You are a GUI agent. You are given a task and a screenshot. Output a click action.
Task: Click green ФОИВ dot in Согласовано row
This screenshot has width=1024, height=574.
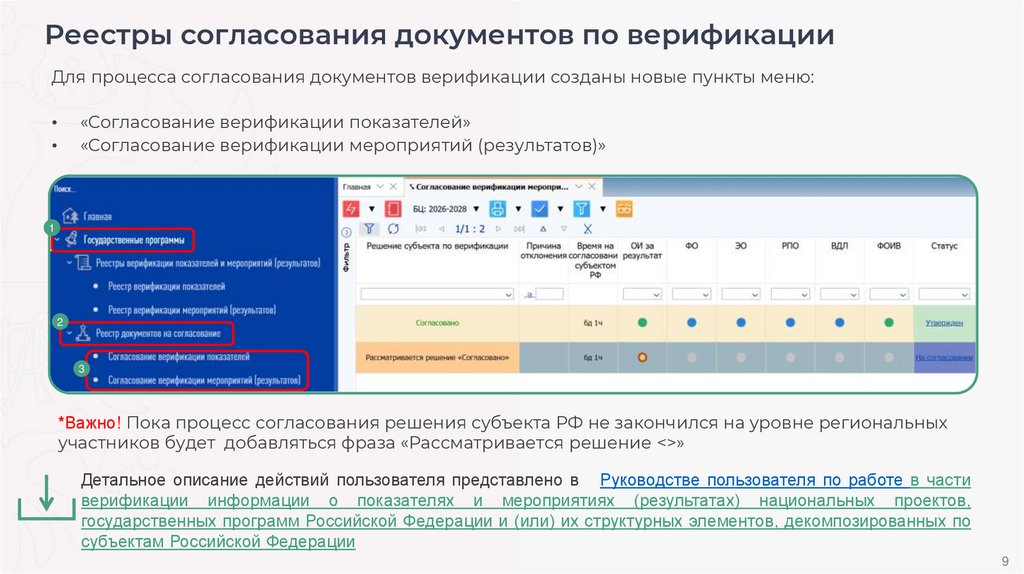(x=889, y=323)
